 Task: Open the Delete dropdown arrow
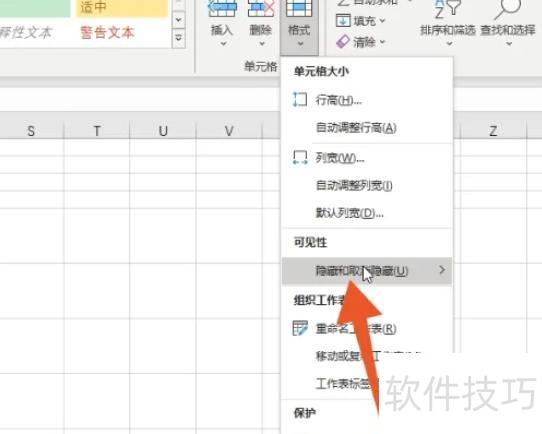[x=262, y=44]
